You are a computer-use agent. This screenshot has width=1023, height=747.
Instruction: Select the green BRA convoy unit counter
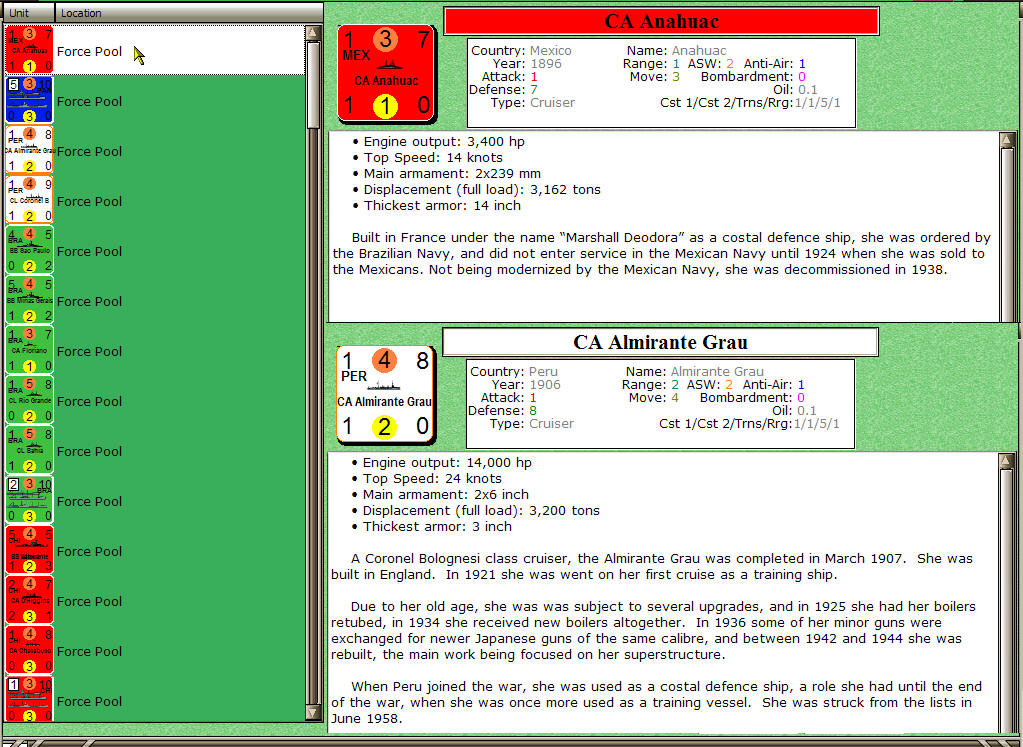pos(29,500)
